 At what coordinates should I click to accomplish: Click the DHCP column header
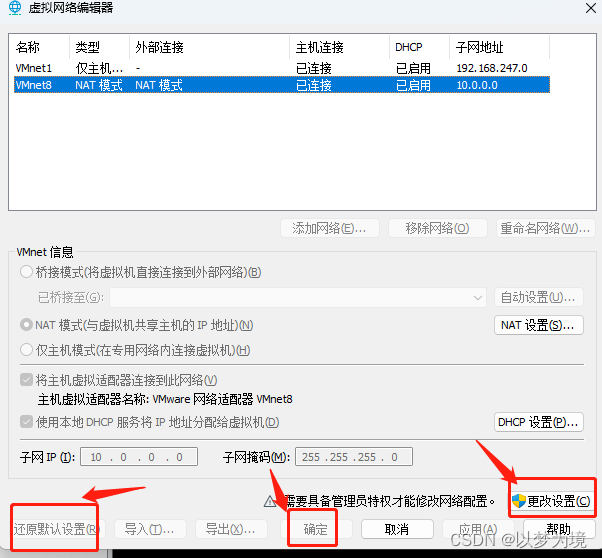pyautogui.click(x=408, y=47)
